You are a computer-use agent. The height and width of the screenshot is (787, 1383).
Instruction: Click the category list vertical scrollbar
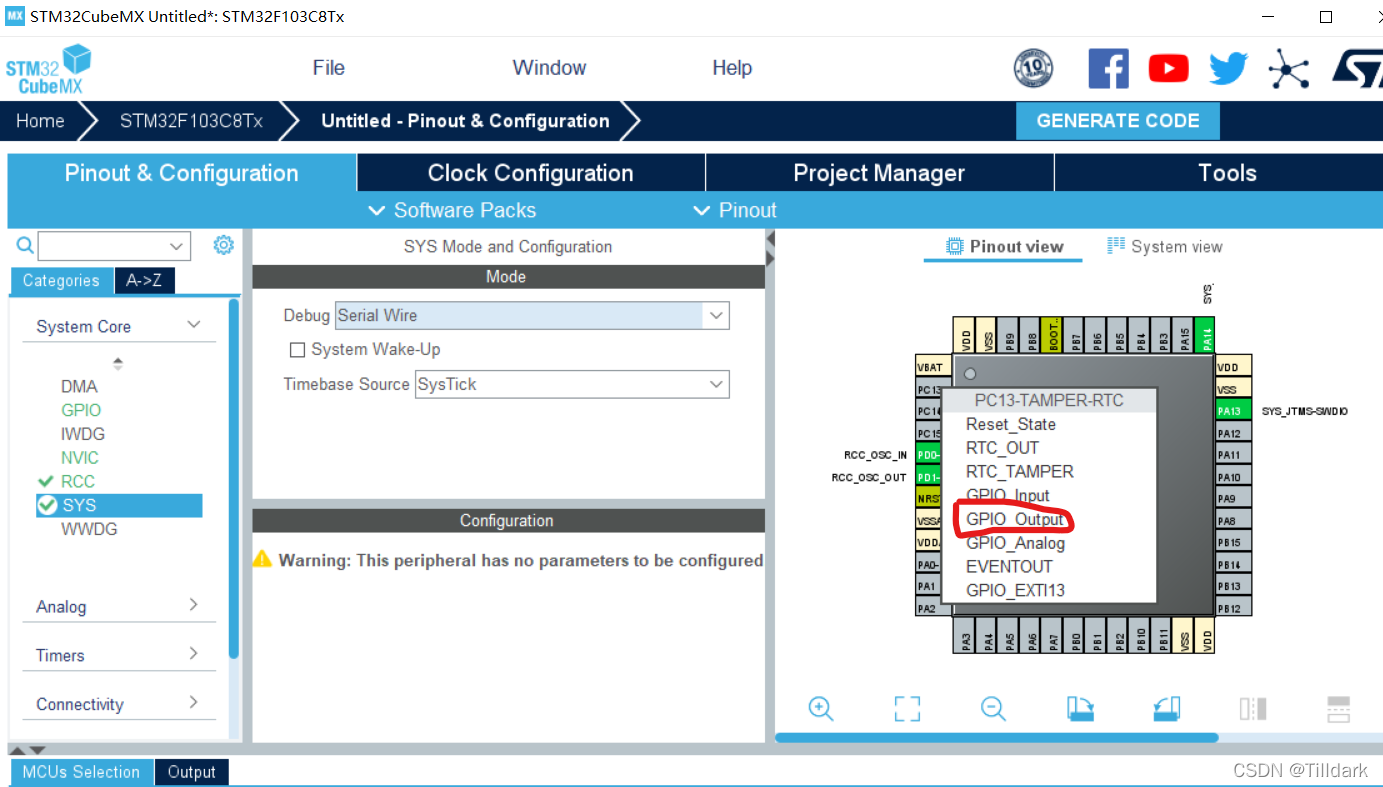[234, 478]
